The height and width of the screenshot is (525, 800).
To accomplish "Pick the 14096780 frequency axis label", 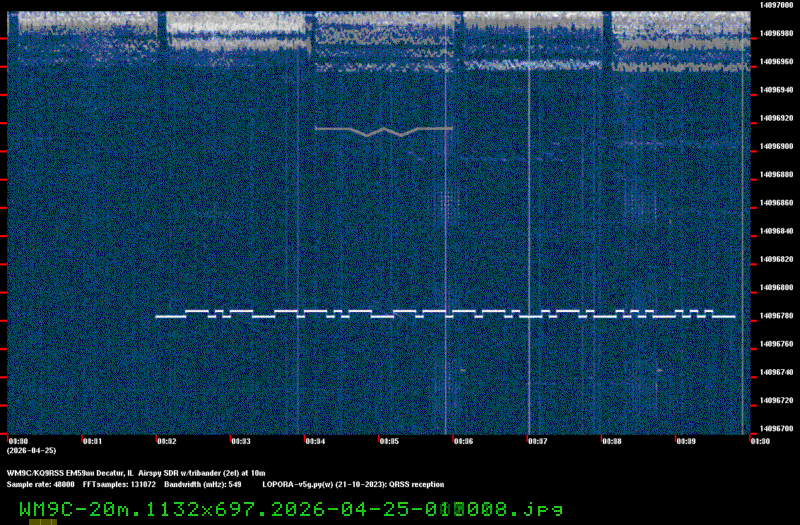I will (776, 316).
